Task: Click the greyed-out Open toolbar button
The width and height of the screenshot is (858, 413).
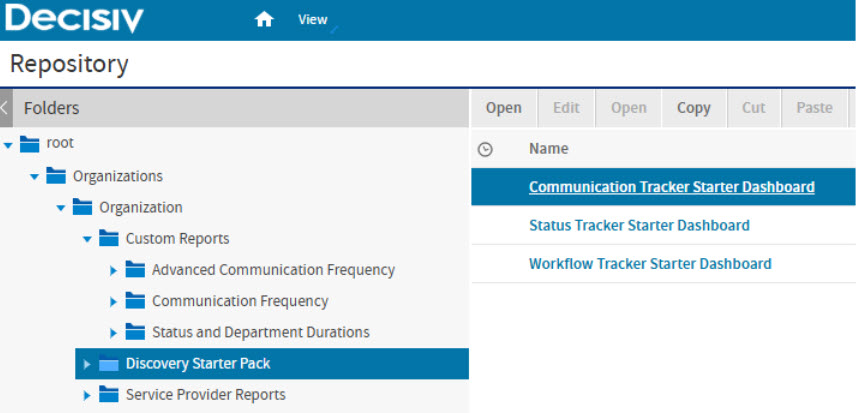Action: (629, 108)
